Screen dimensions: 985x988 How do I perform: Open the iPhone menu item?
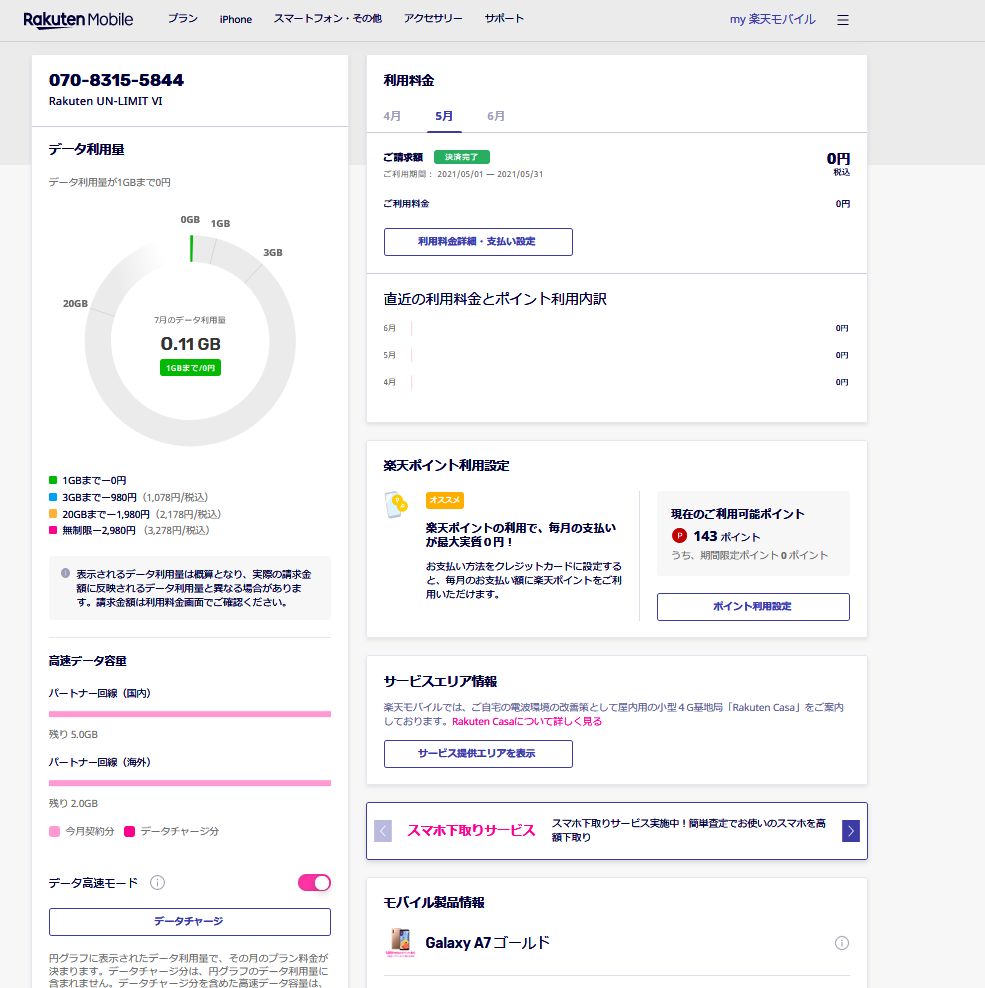[x=236, y=20]
